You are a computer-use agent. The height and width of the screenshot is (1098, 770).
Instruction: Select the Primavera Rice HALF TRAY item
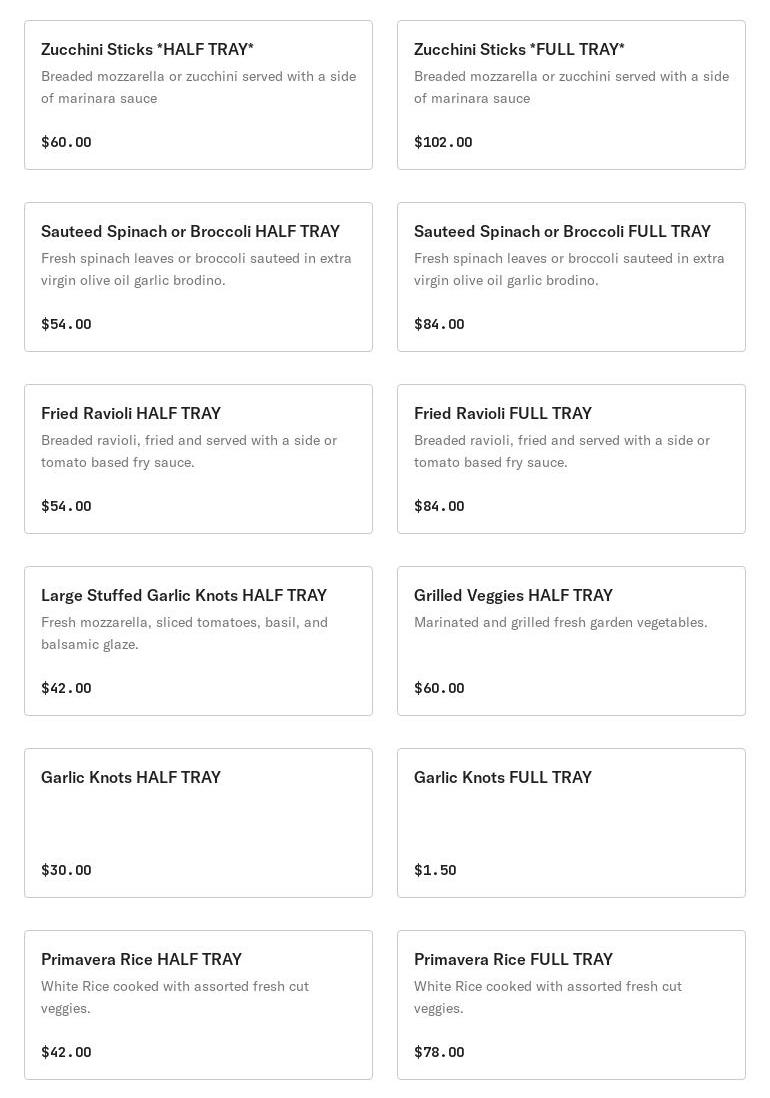click(x=141, y=959)
